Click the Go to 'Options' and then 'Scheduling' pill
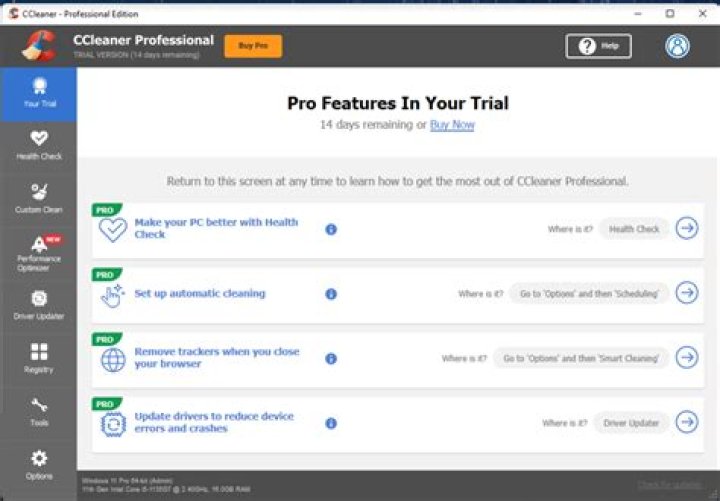The height and width of the screenshot is (501, 720). (589, 294)
